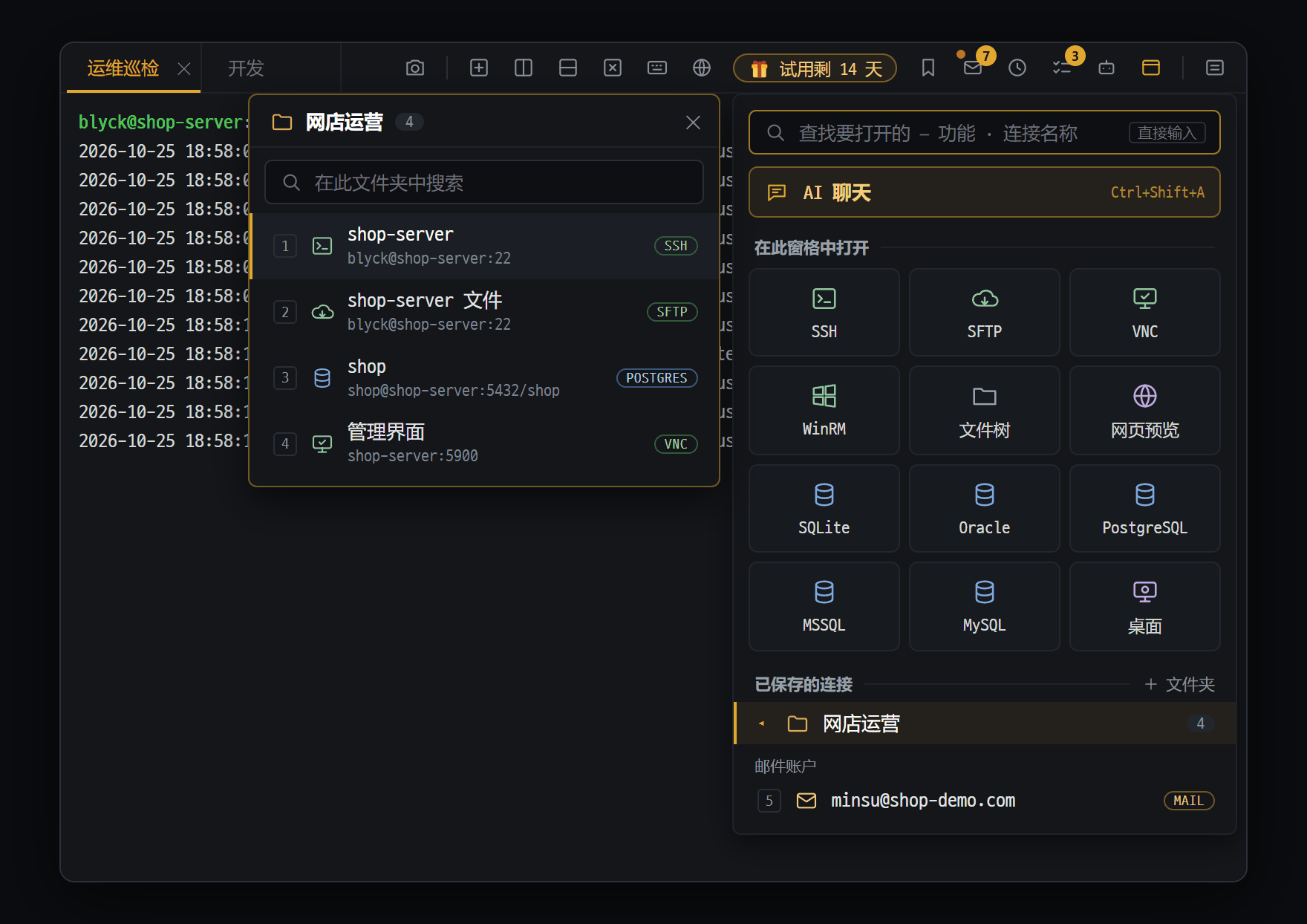Click the add new pane icon
This screenshot has height=924, width=1307.
click(x=479, y=68)
